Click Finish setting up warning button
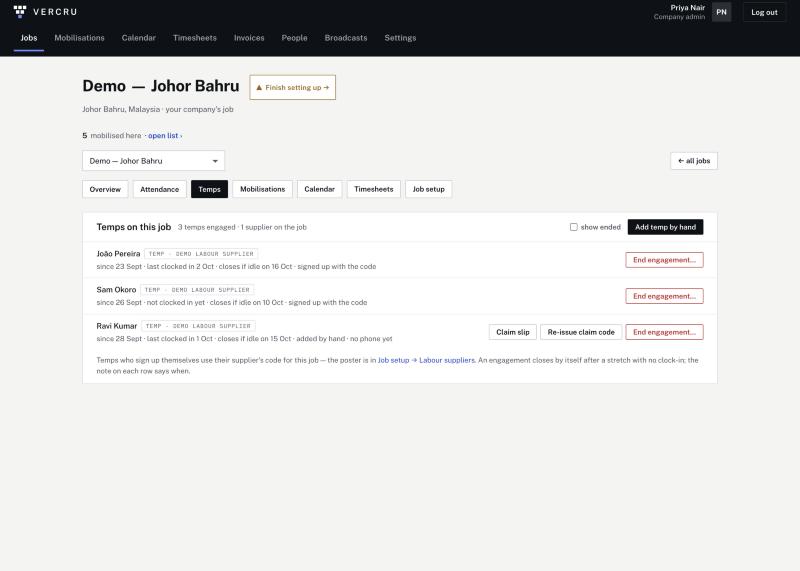 292,87
